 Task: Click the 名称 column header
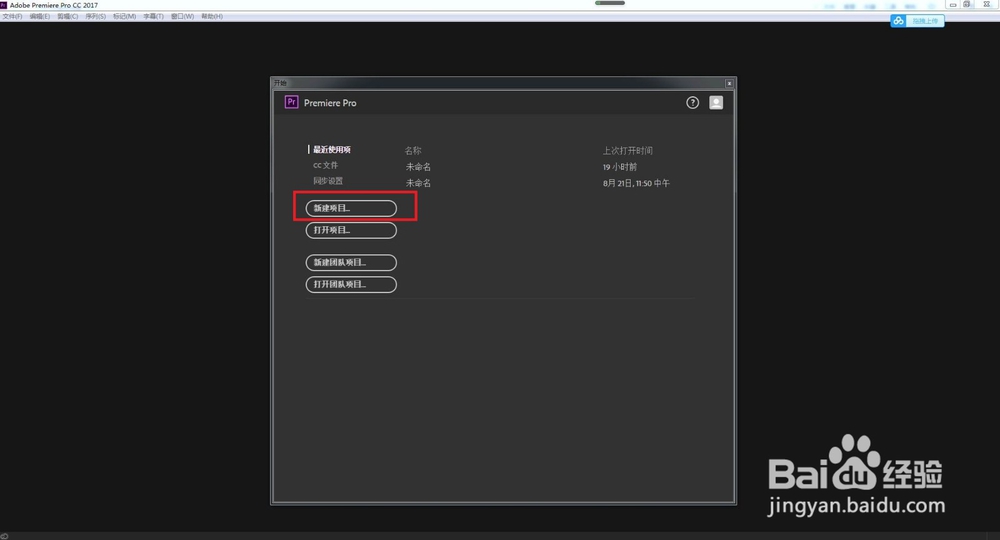coord(413,151)
